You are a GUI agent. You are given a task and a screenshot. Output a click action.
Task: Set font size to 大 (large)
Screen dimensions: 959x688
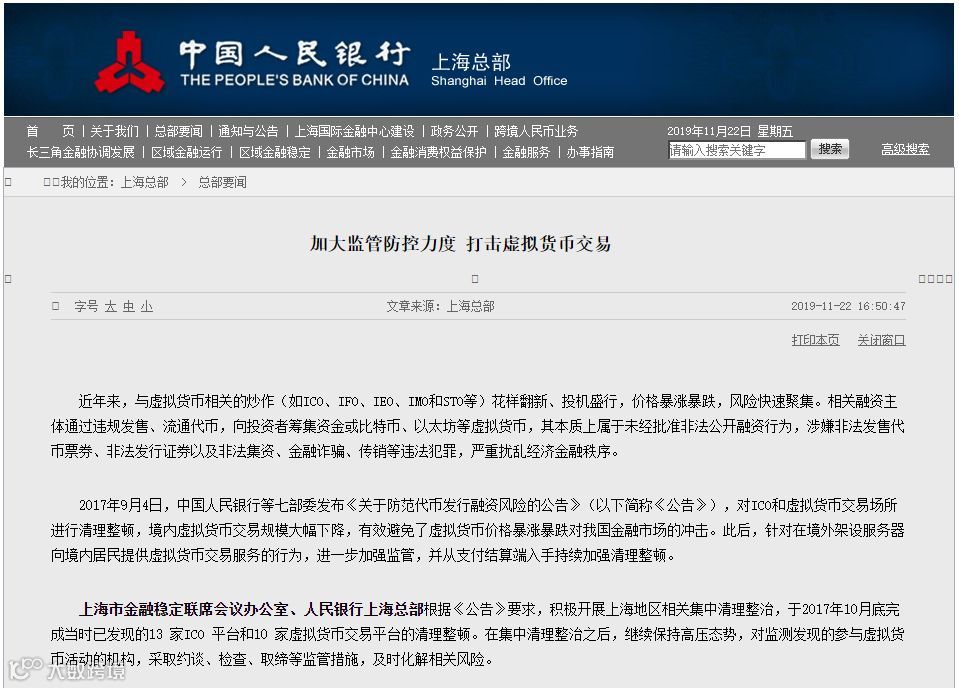point(111,306)
